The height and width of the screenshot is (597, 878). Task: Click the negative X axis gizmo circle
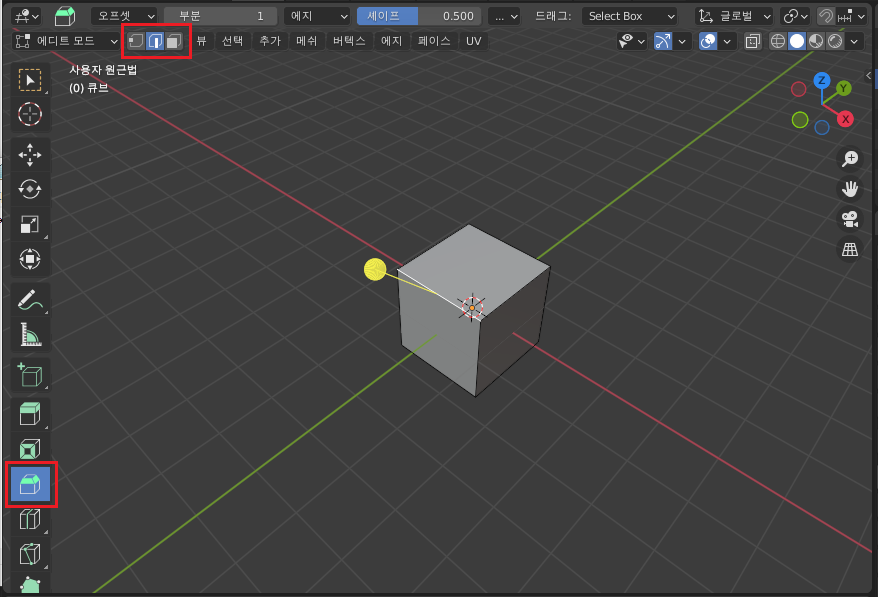tap(798, 88)
